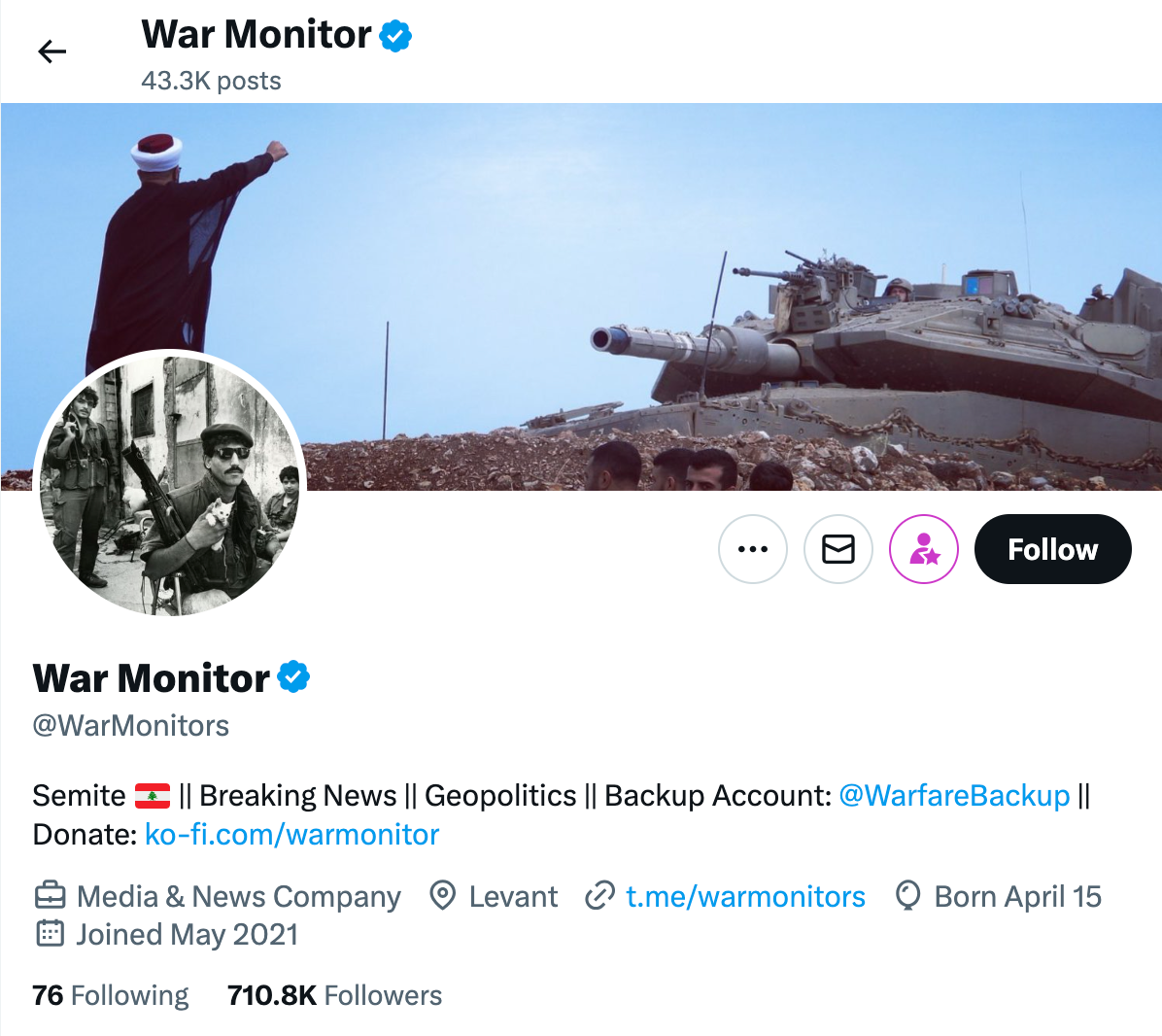The width and height of the screenshot is (1162, 1036).
Task: Open the War Monitor profile picture
Action: [x=169, y=483]
